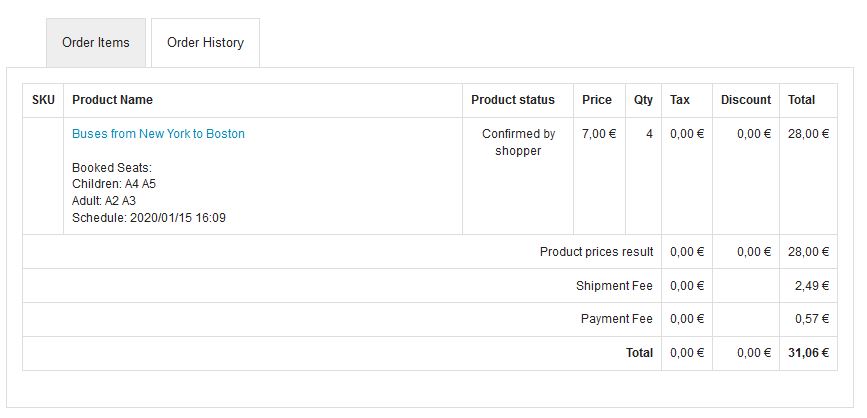The image size is (867, 418).
Task: Click the Confirmed by shopper status cell
Action: coord(518,142)
